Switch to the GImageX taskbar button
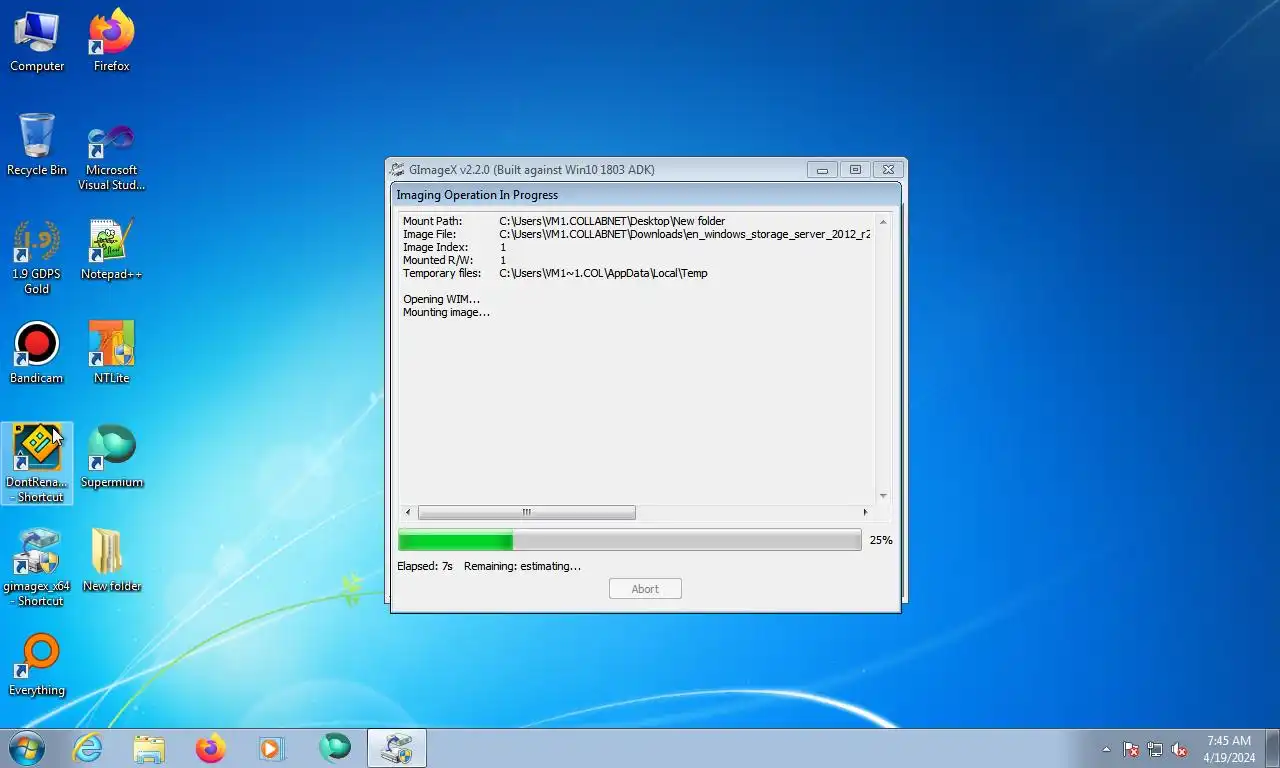The height and width of the screenshot is (768, 1280). tap(397, 748)
